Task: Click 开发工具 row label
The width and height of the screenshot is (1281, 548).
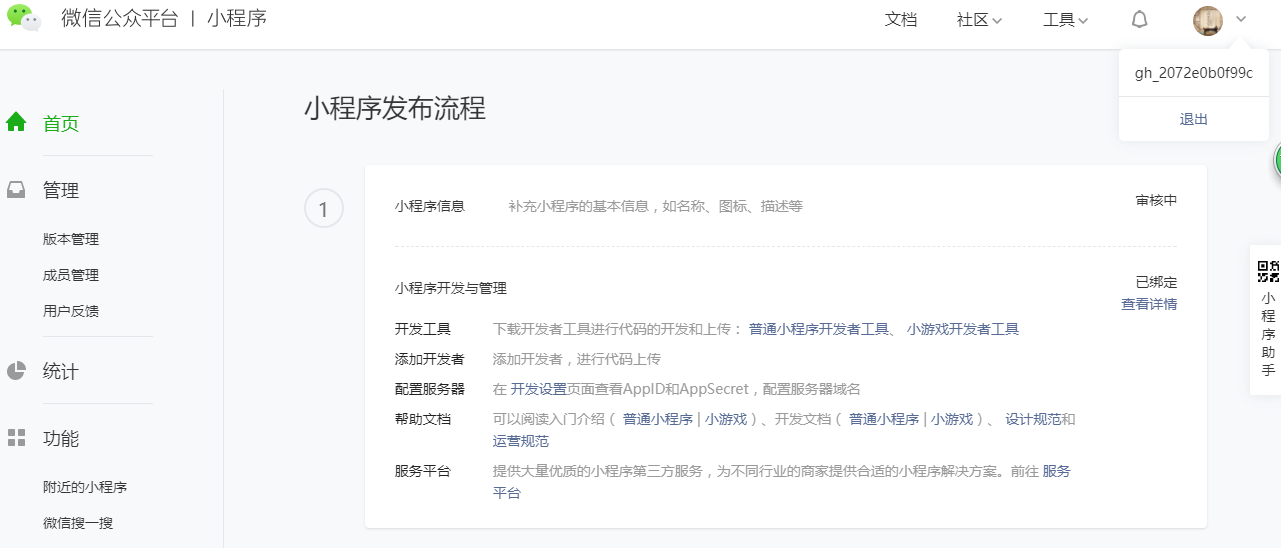Action: [423, 329]
